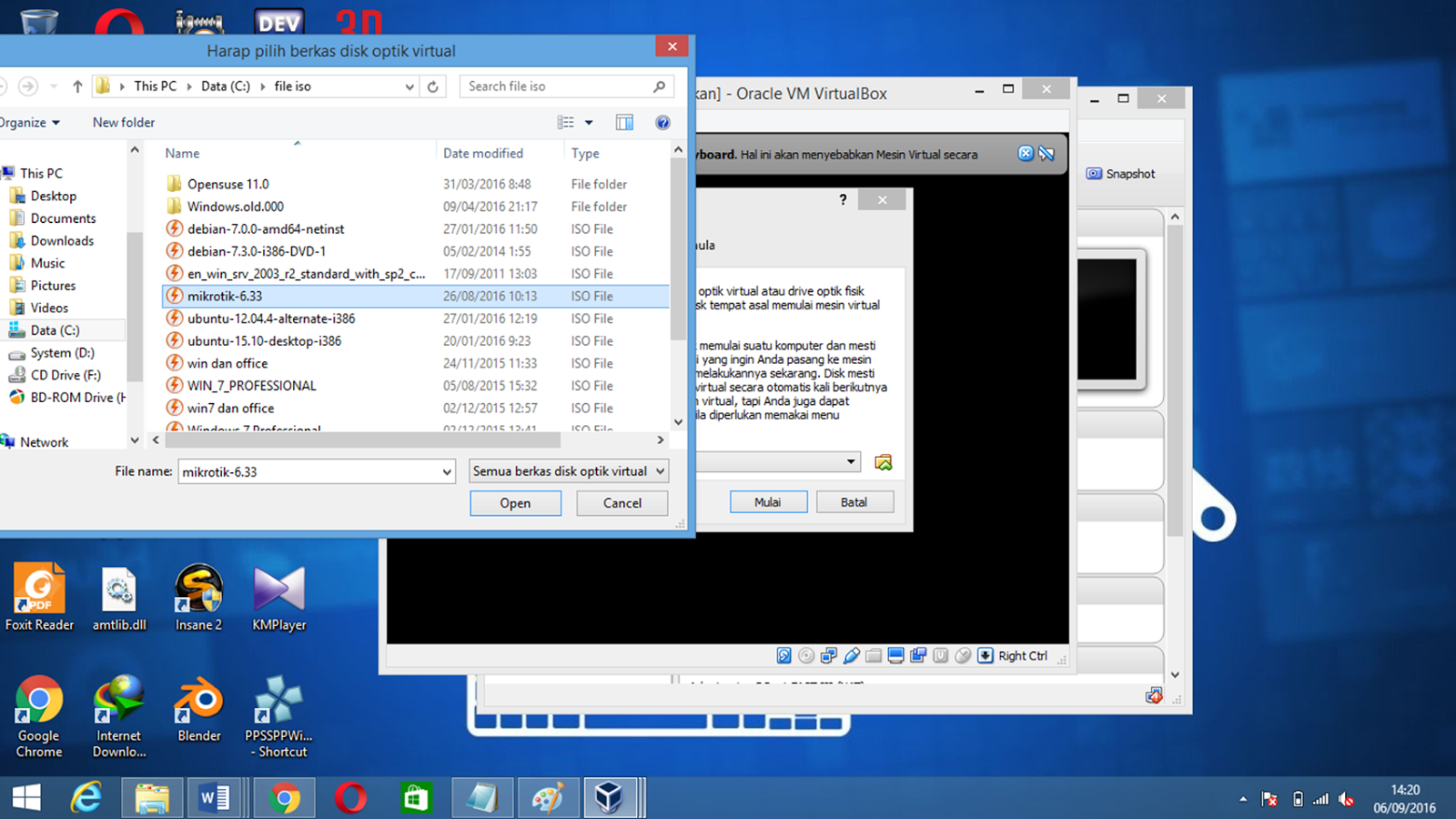Screen dimensions: 1456x819
Task: Open the recent locations dropdown arrow
Action: click(x=54, y=86)
